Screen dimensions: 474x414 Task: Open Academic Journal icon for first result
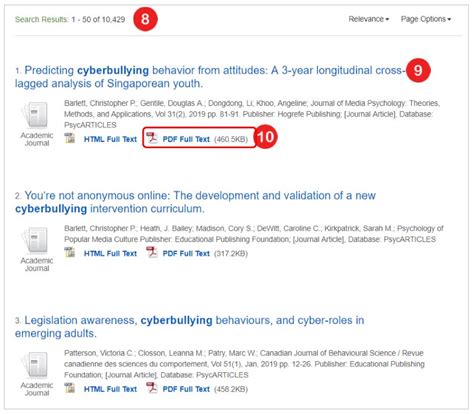(35, 115)
